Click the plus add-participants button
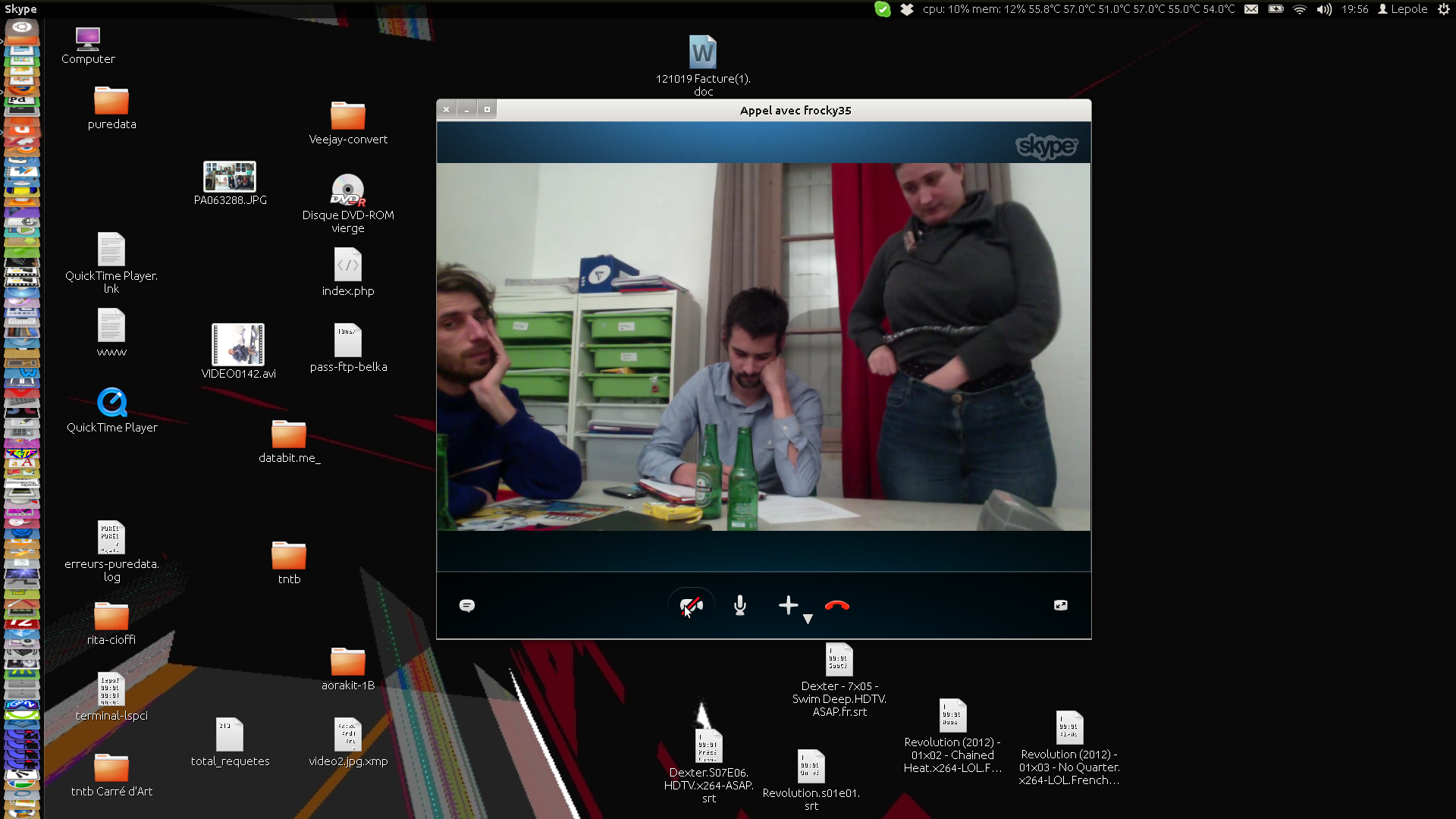The height and width of the screenshot is (819, 1456). (x=788, y=605)
